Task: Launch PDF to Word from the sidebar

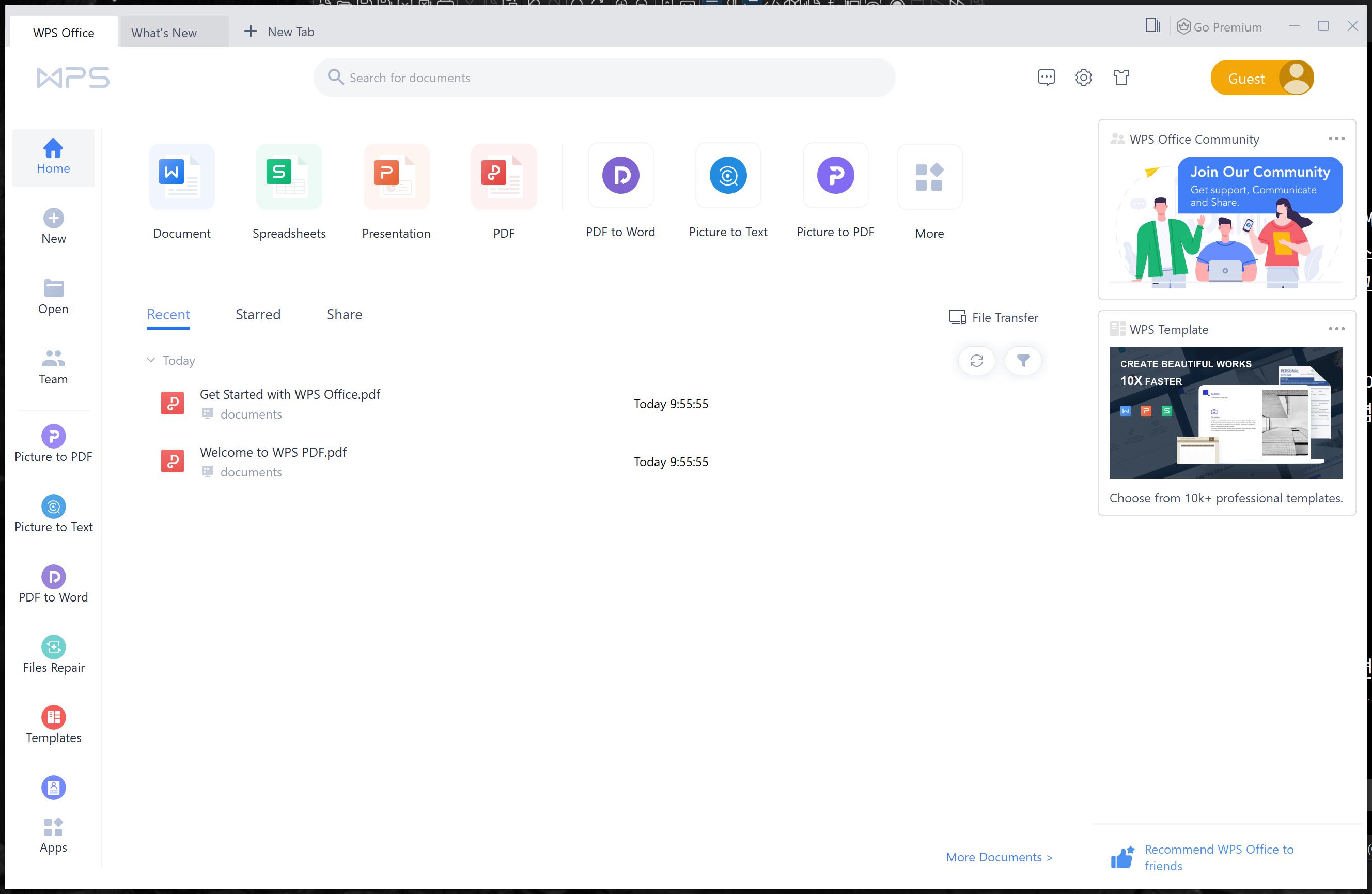Action: coord(54,585)
